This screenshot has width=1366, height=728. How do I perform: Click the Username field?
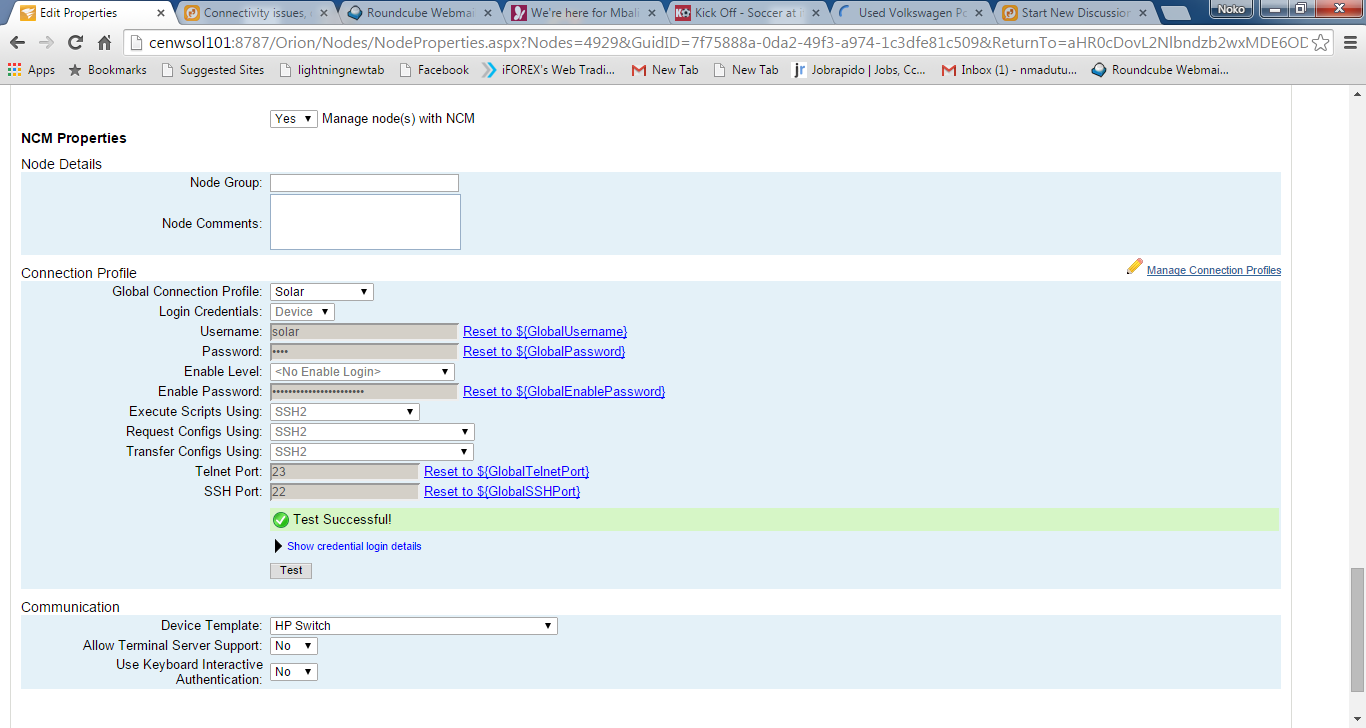pos(364,332)
